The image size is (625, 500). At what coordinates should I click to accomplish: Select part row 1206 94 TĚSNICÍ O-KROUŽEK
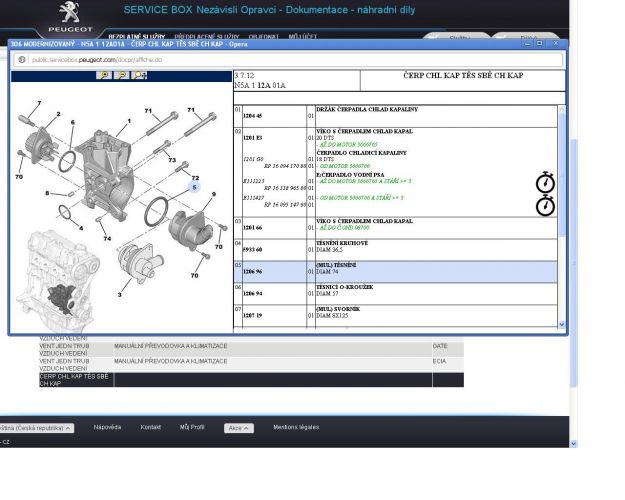[395, 293]
